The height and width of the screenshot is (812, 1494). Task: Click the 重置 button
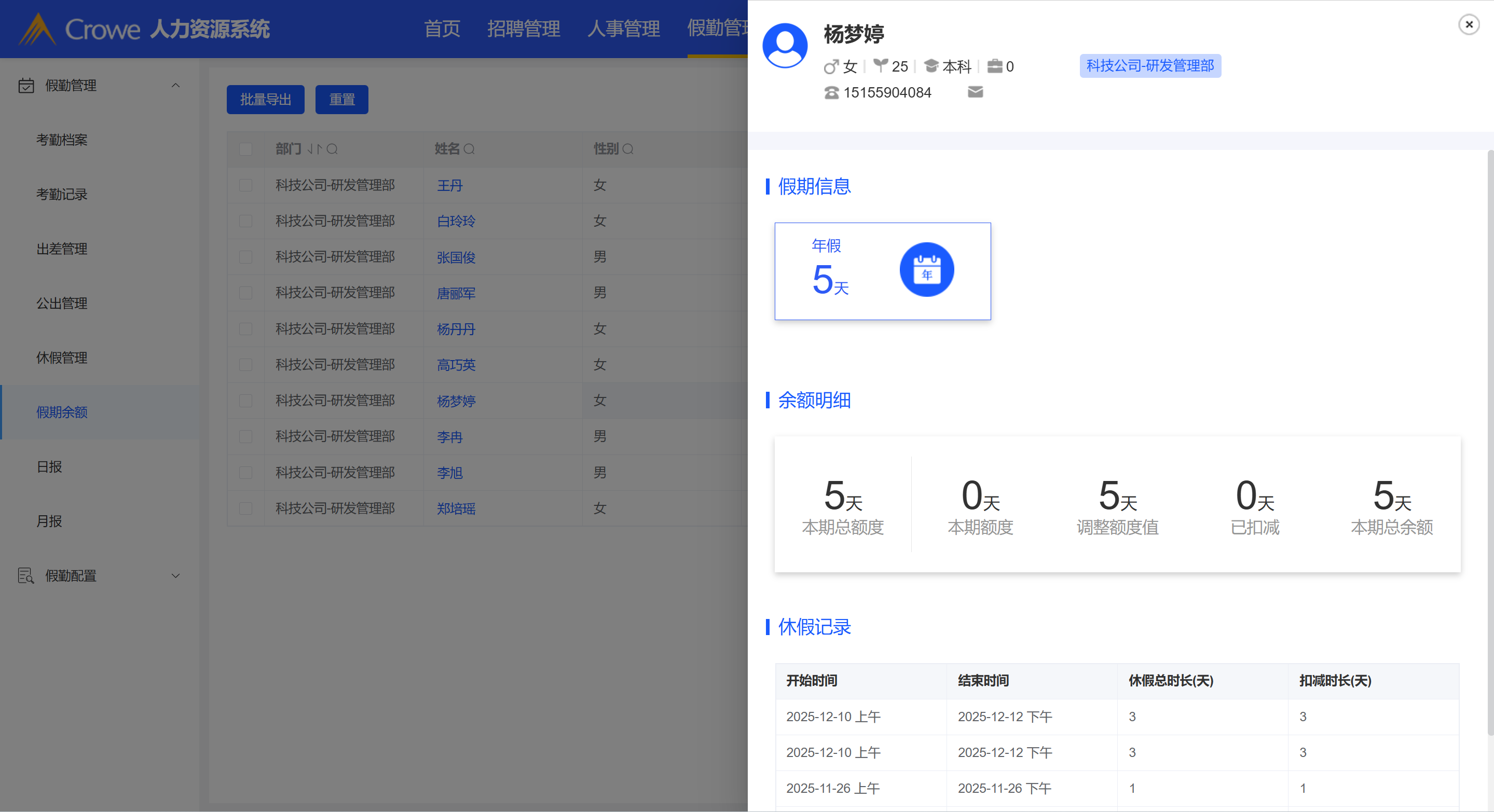click(x=341, y=100)
